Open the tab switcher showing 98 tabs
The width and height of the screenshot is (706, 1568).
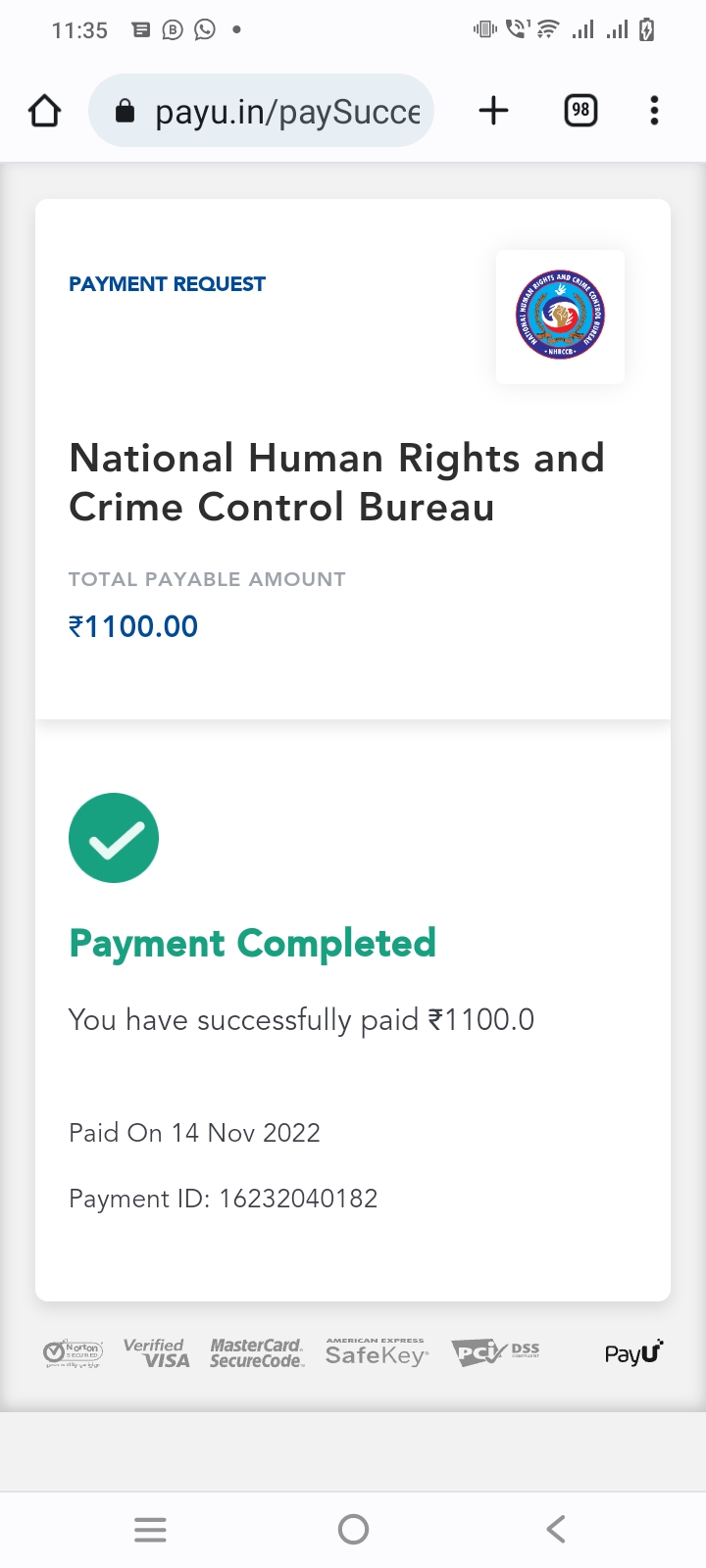pyautogui.click(x=580, y=111)
